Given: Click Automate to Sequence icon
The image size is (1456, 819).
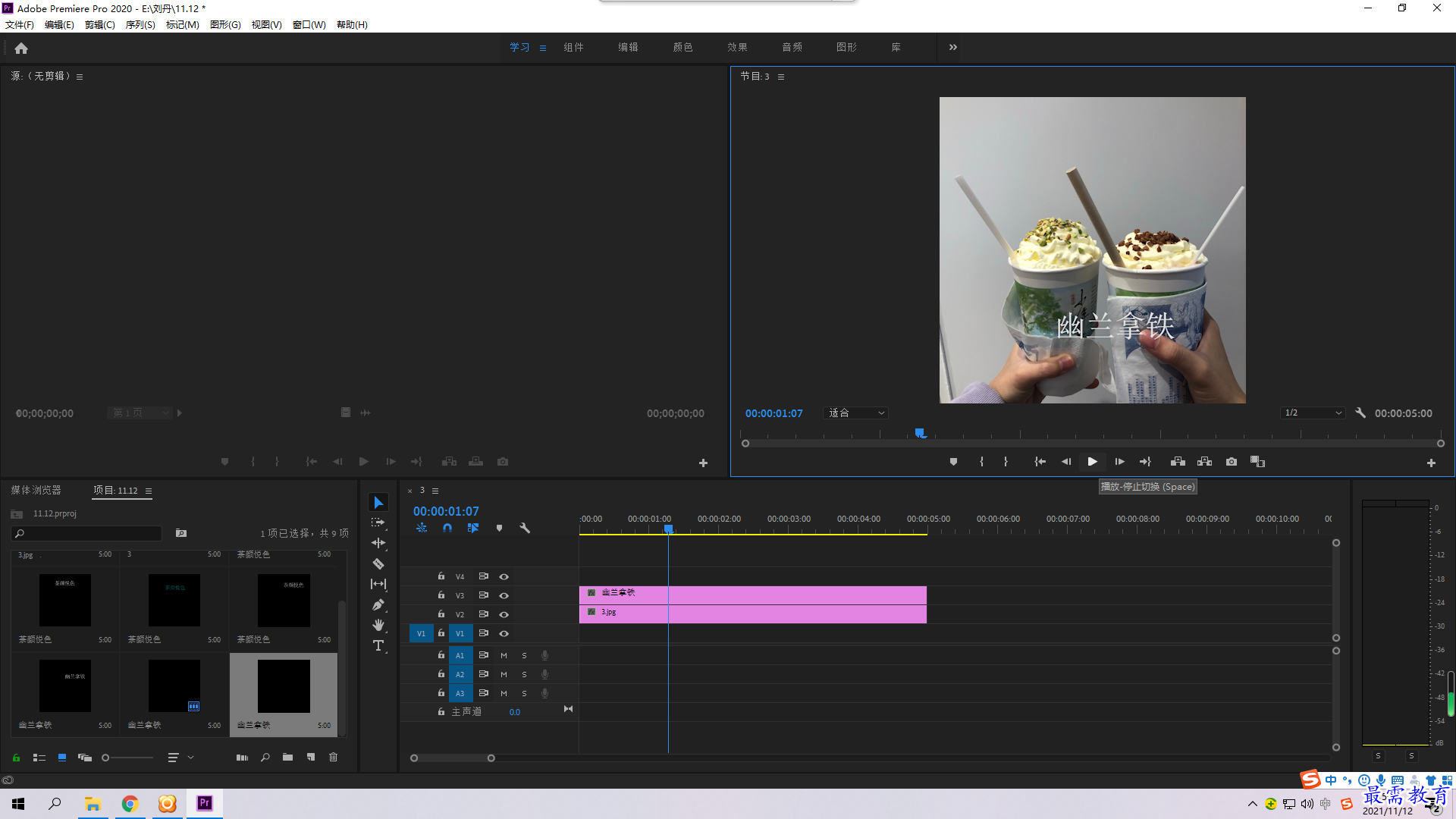Looking at the screenshot, I should click(242, 757).
